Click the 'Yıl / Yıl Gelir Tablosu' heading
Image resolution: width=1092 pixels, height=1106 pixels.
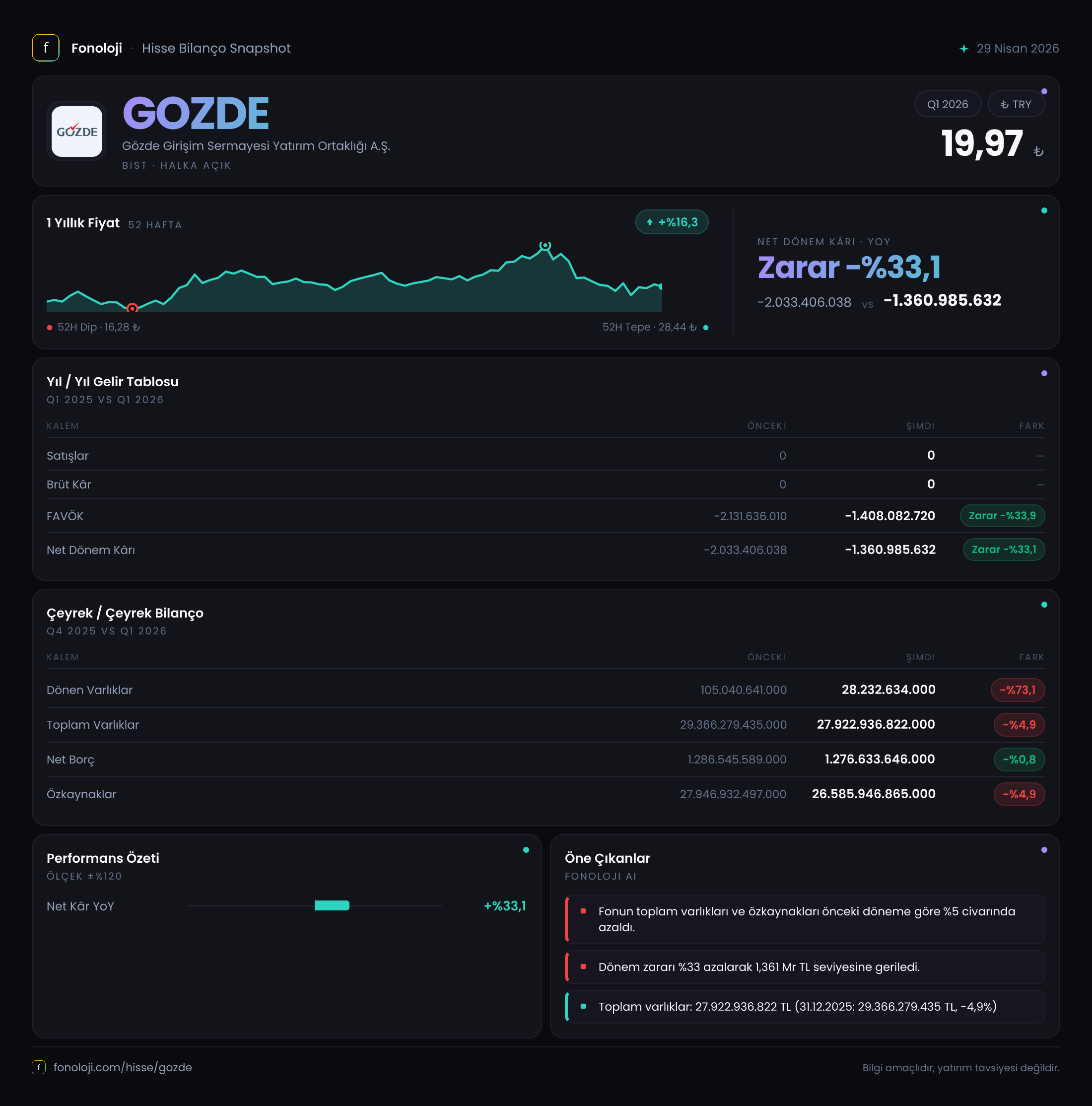[x=112, y=382]
